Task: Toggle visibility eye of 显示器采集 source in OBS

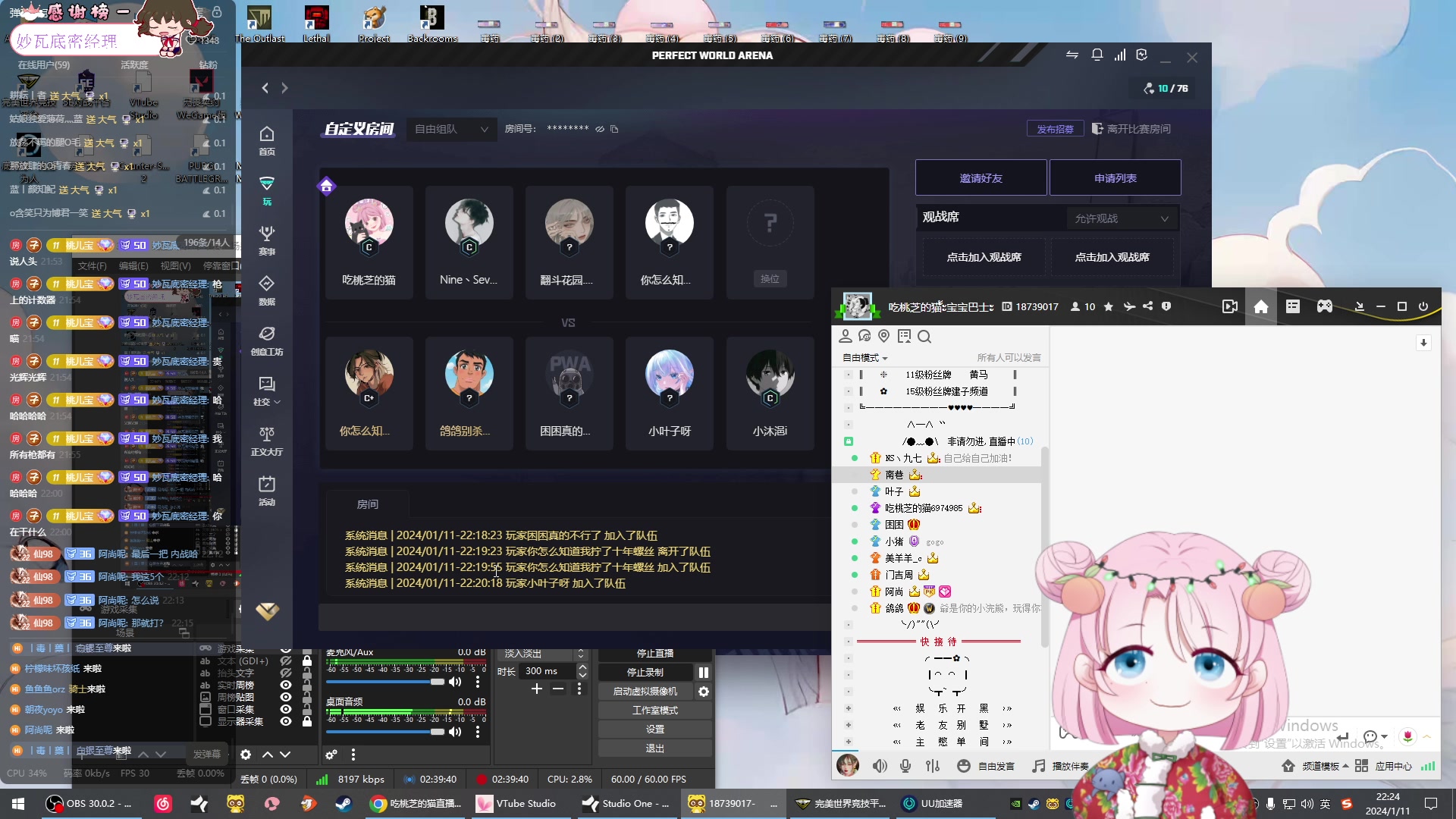Action: point(286,721)
